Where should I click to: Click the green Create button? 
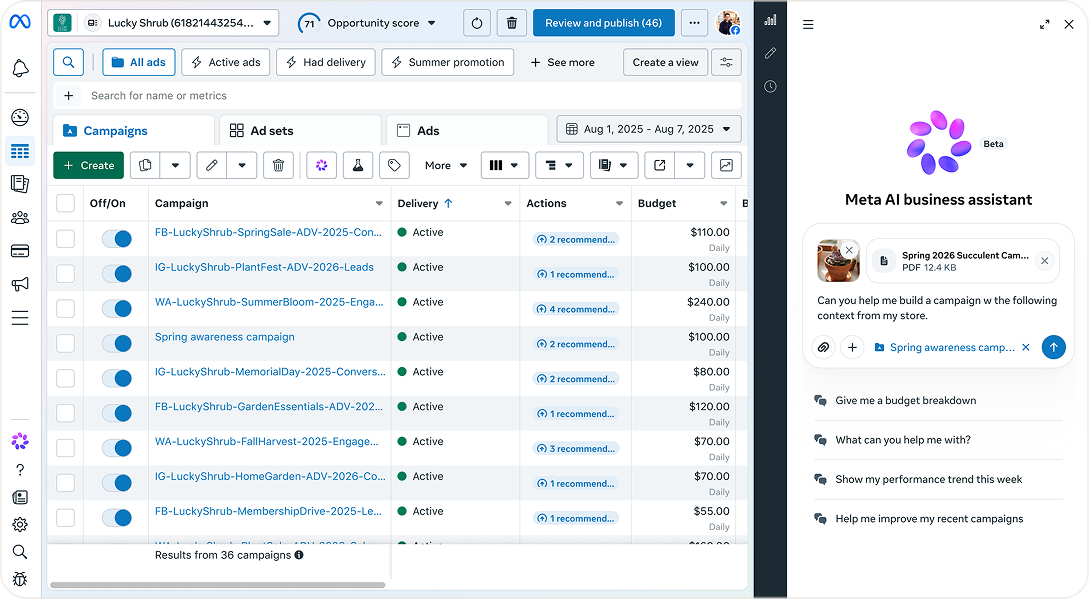89,165
